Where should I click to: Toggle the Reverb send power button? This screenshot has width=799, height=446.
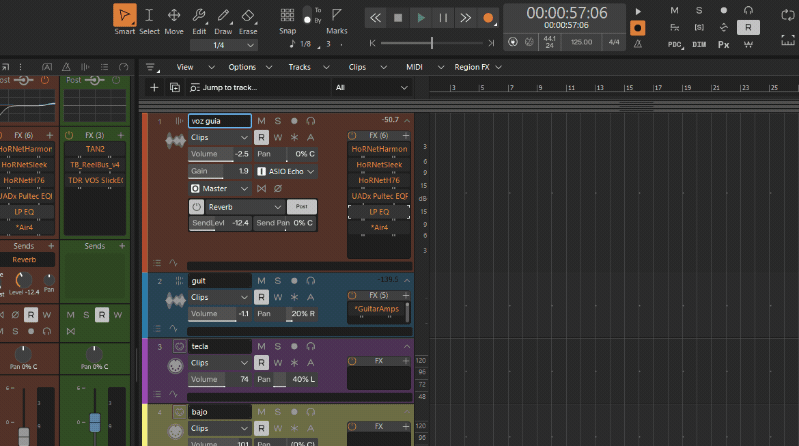pos(197,206)
